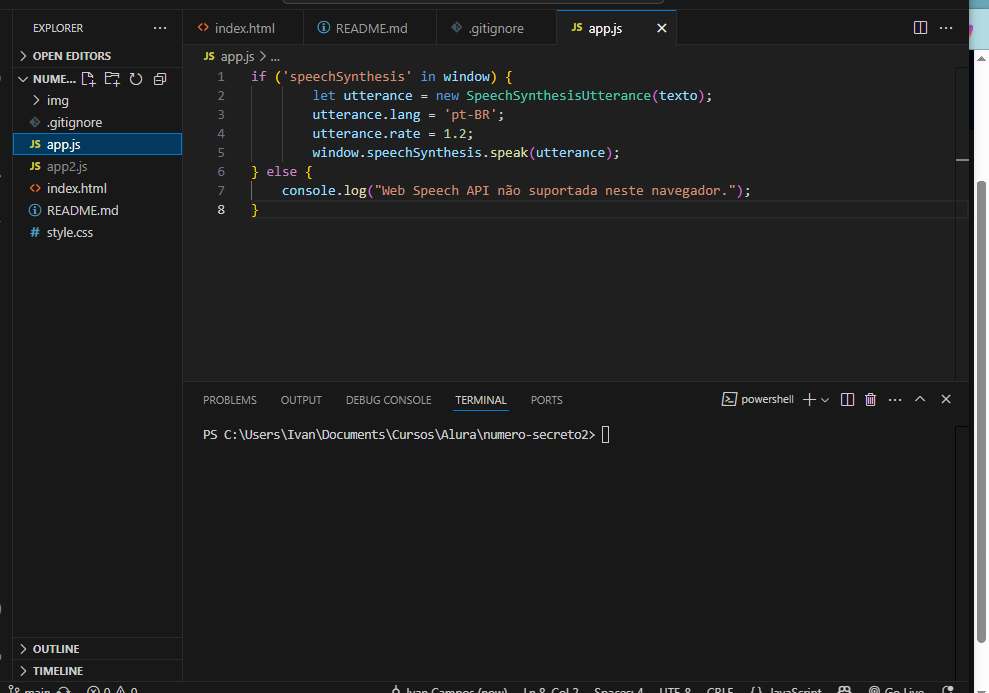Collapse all folders in explorer
The width and height of the screenshot is (989, 693).
[160, 79]
